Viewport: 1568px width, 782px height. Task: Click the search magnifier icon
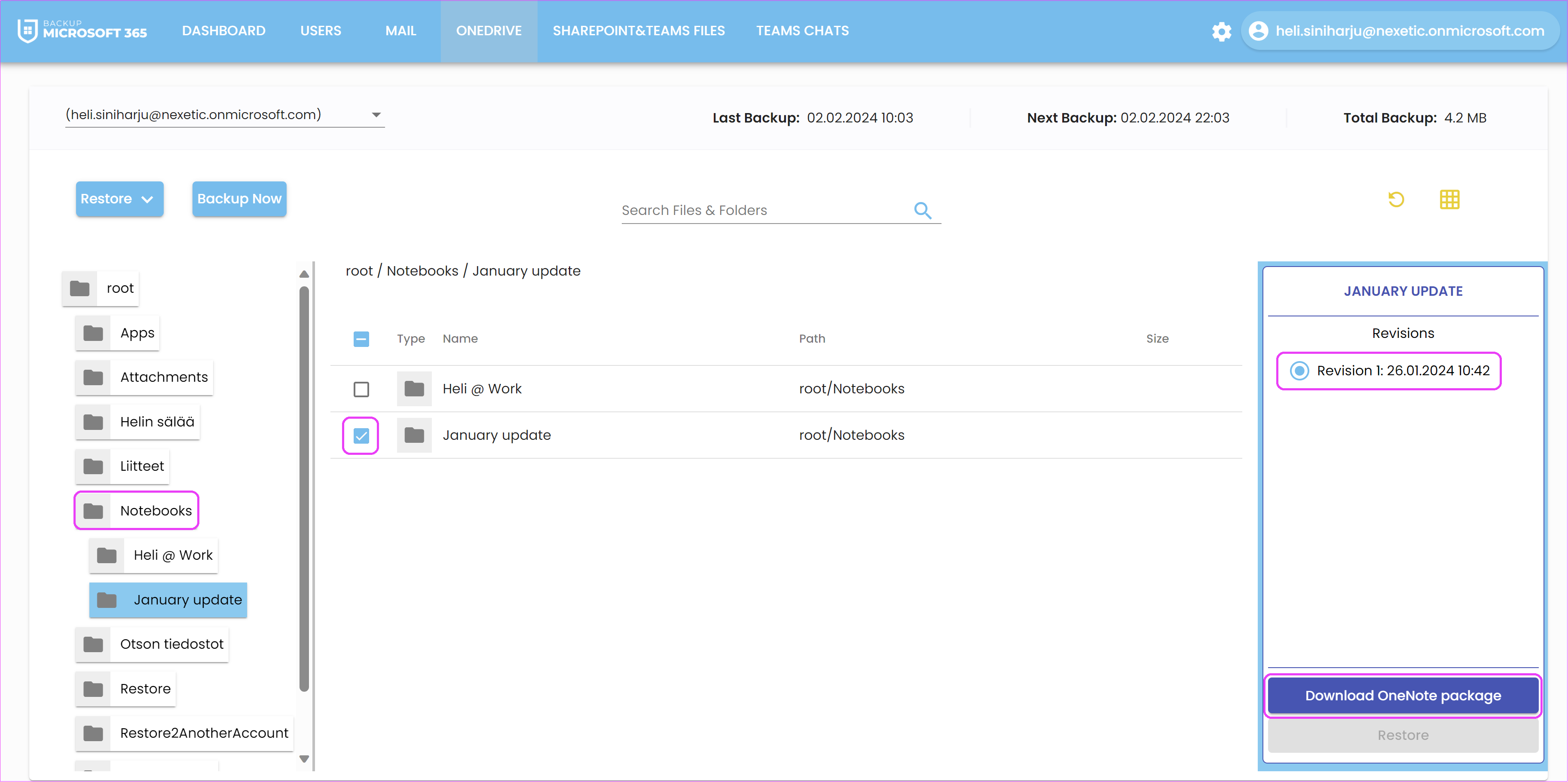tap(922, 210)
